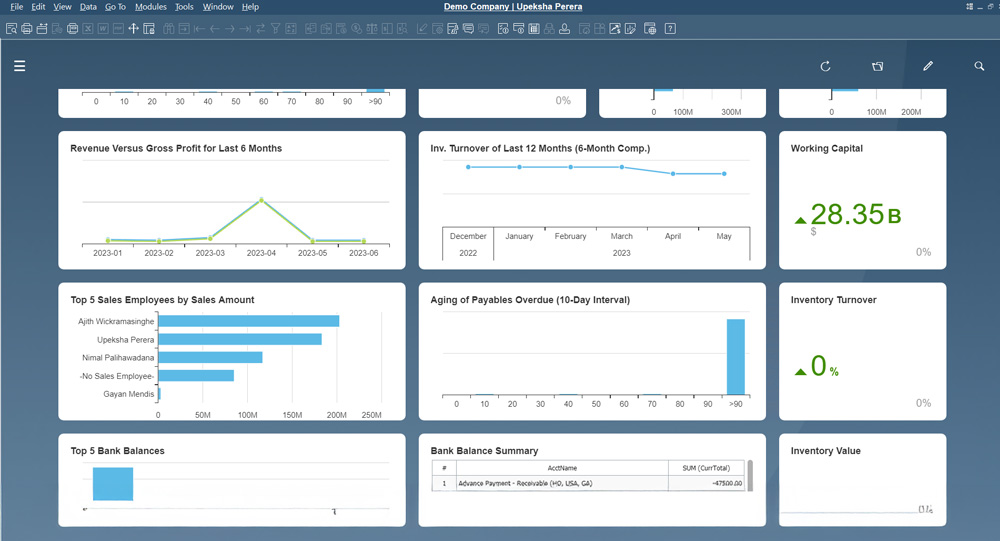1000x541 pixels.
Task: Click the Print Preview toolbar icon
Action: [x=11, y=29]
